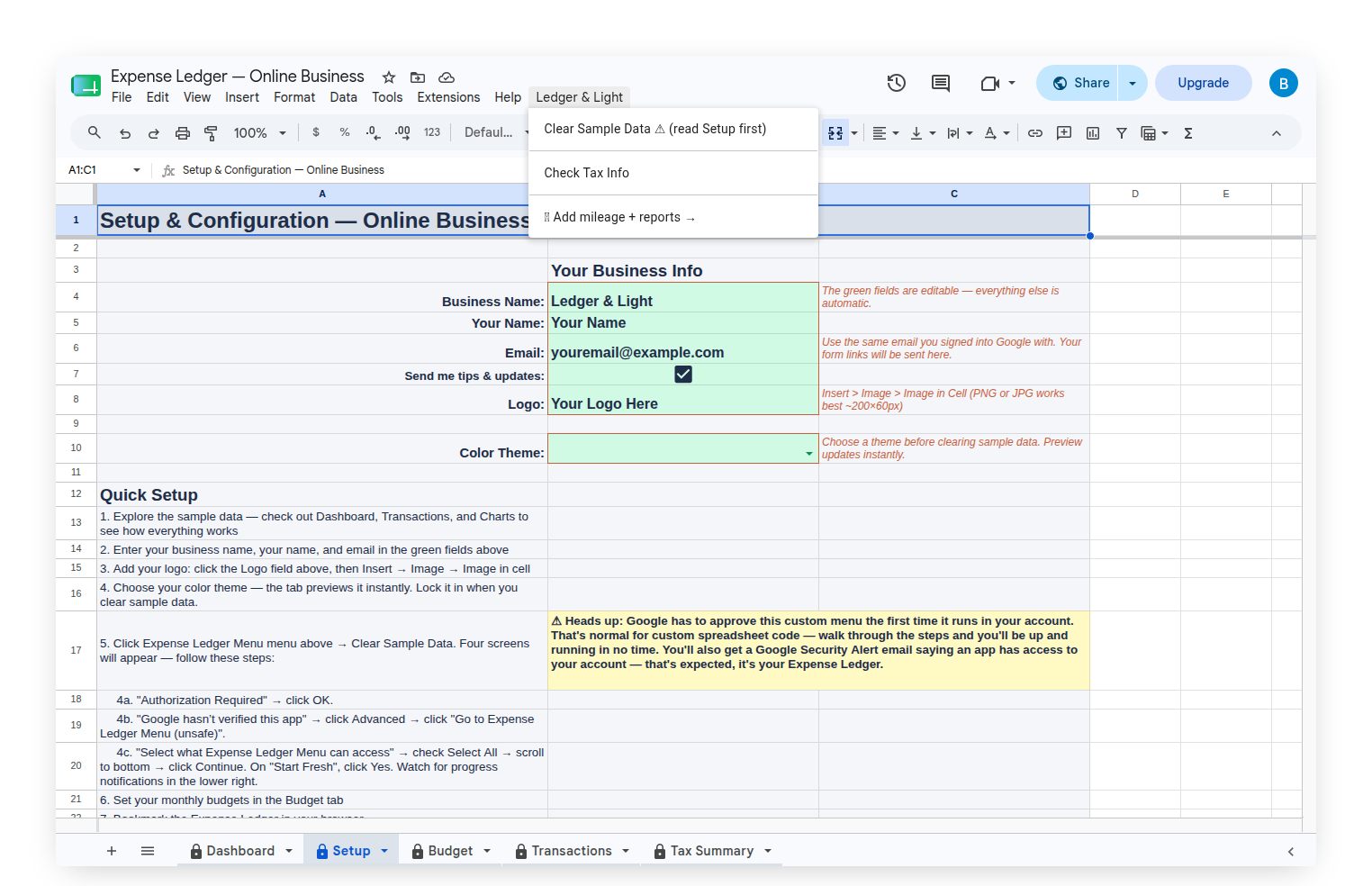Open the functions sigma menu
1372x886 pixels.
click(x=1188, y=133)
